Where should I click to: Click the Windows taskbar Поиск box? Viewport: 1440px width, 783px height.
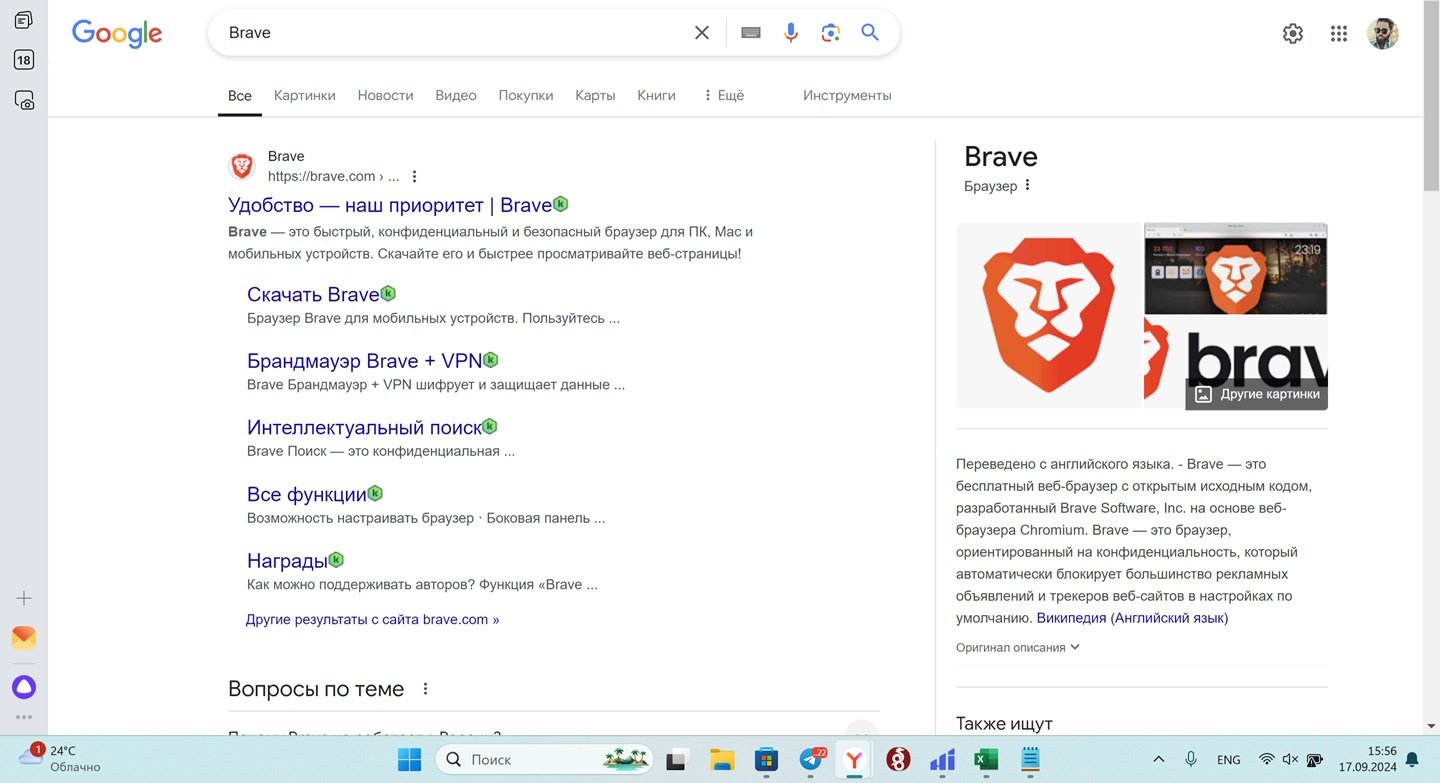pyautogui.click(x=545, y=760)
